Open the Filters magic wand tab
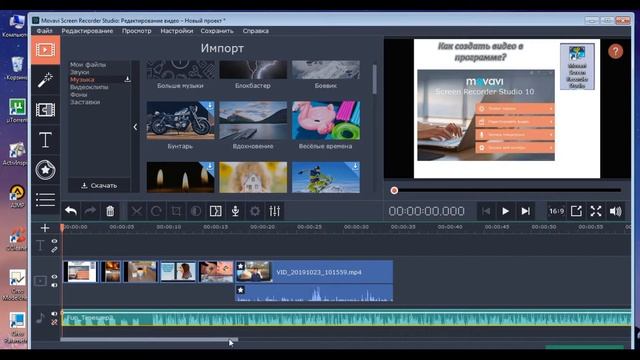Screen dimensions: 640x360 (x=45, y=80)
